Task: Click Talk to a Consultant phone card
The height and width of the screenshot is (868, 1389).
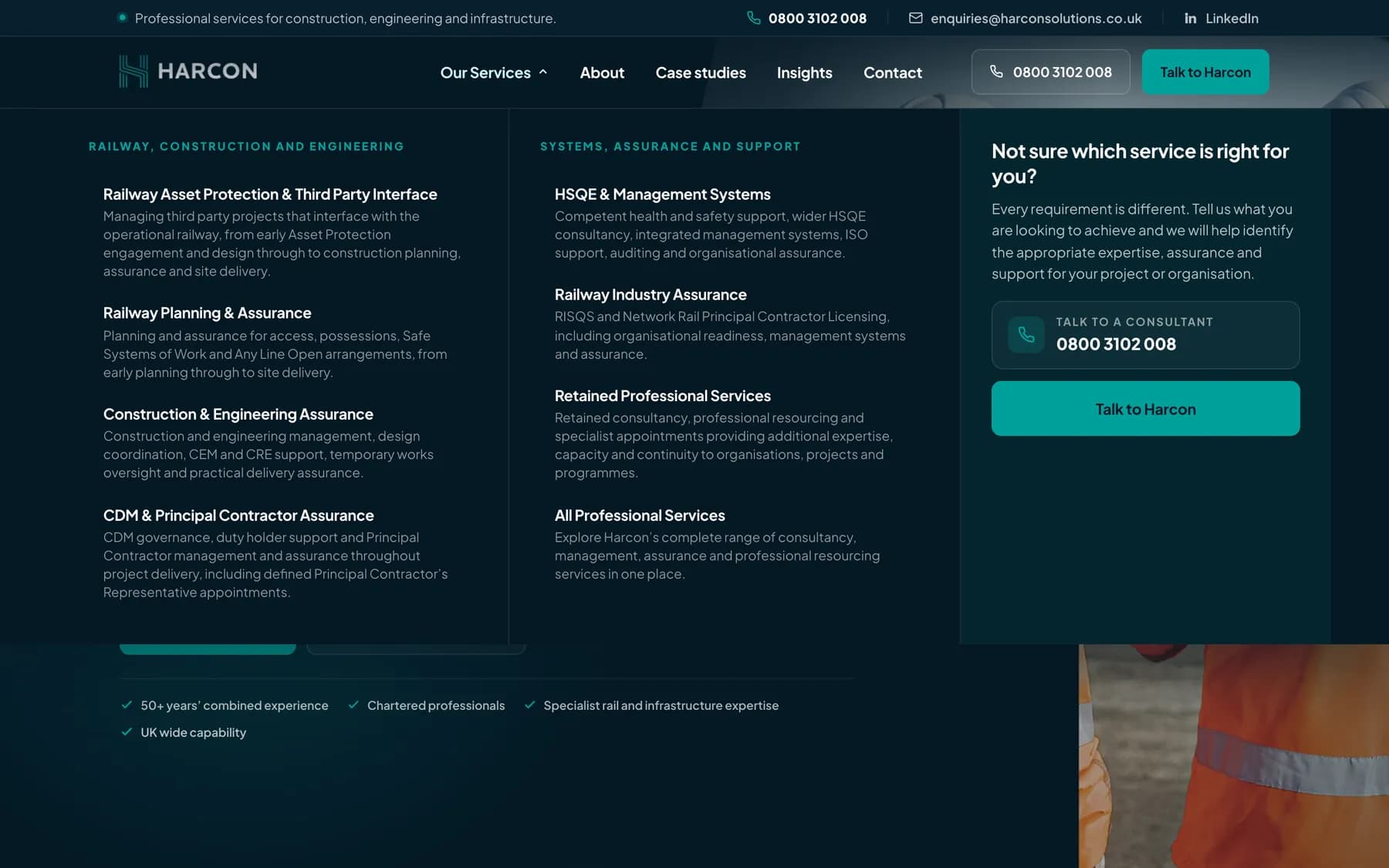Action: [x=1145, y=335]
